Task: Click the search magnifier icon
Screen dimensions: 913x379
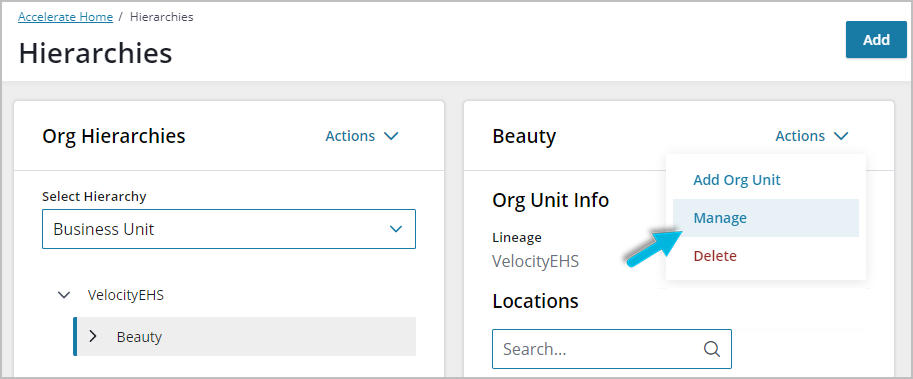Action: click(x=712, y=349)
